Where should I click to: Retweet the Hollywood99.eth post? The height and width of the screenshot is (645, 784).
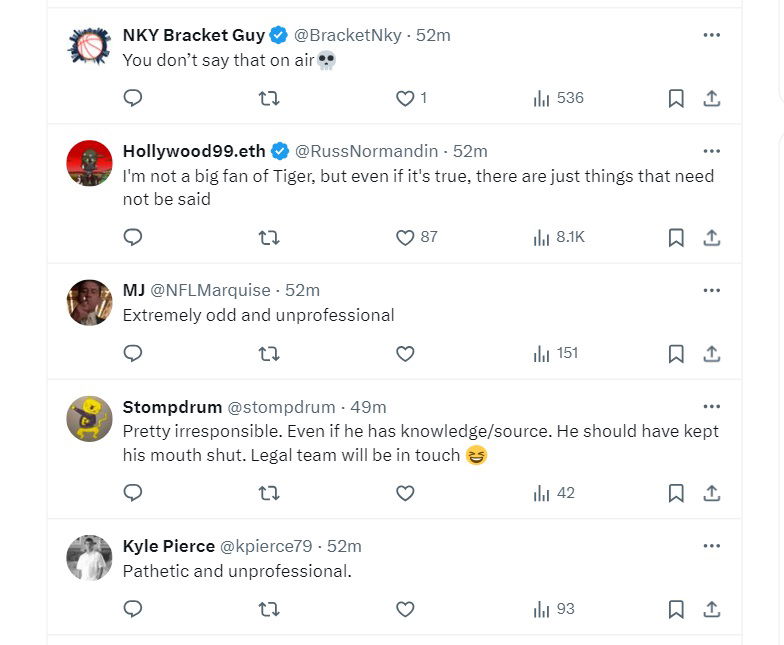[x=269, y=237]
